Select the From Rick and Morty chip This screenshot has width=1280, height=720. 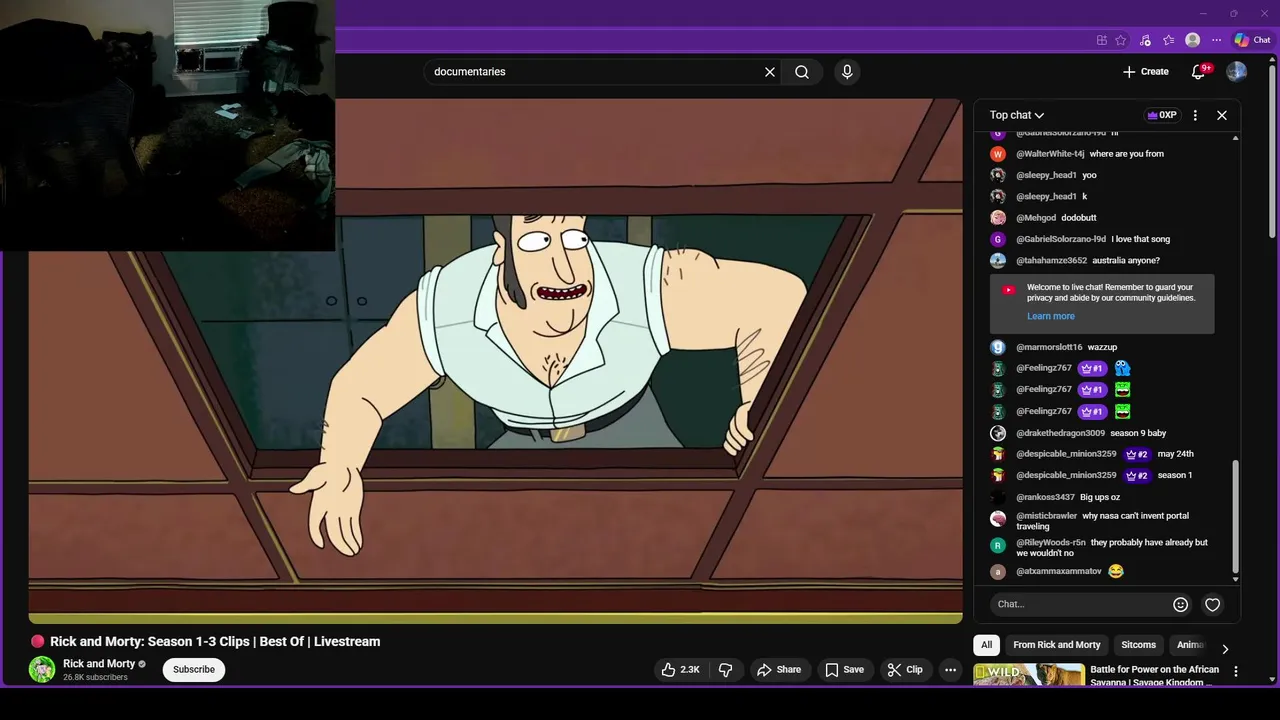(1056, 645)
